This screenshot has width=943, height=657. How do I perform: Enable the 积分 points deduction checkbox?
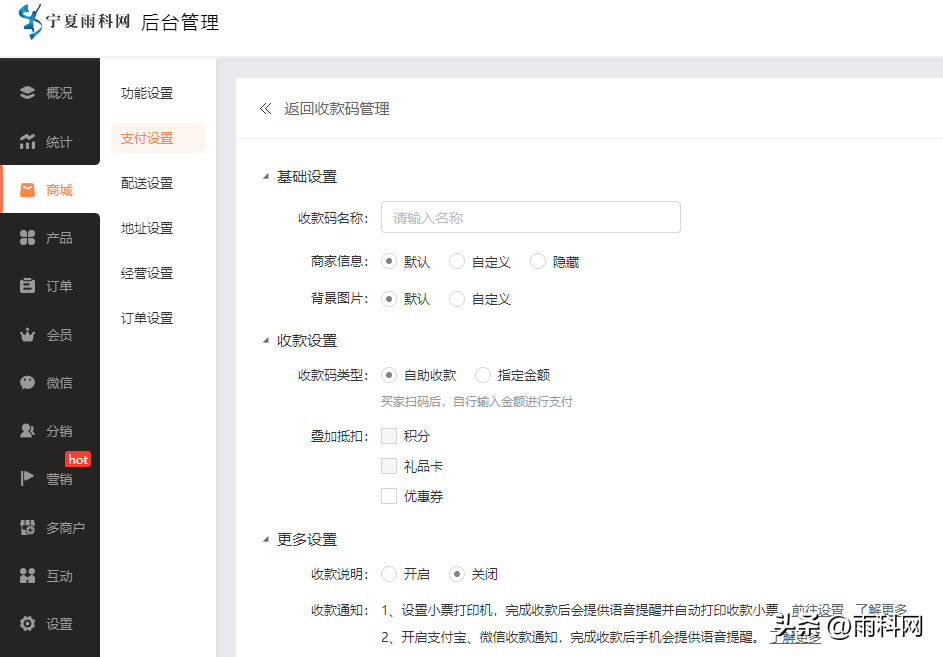point(389,436)
